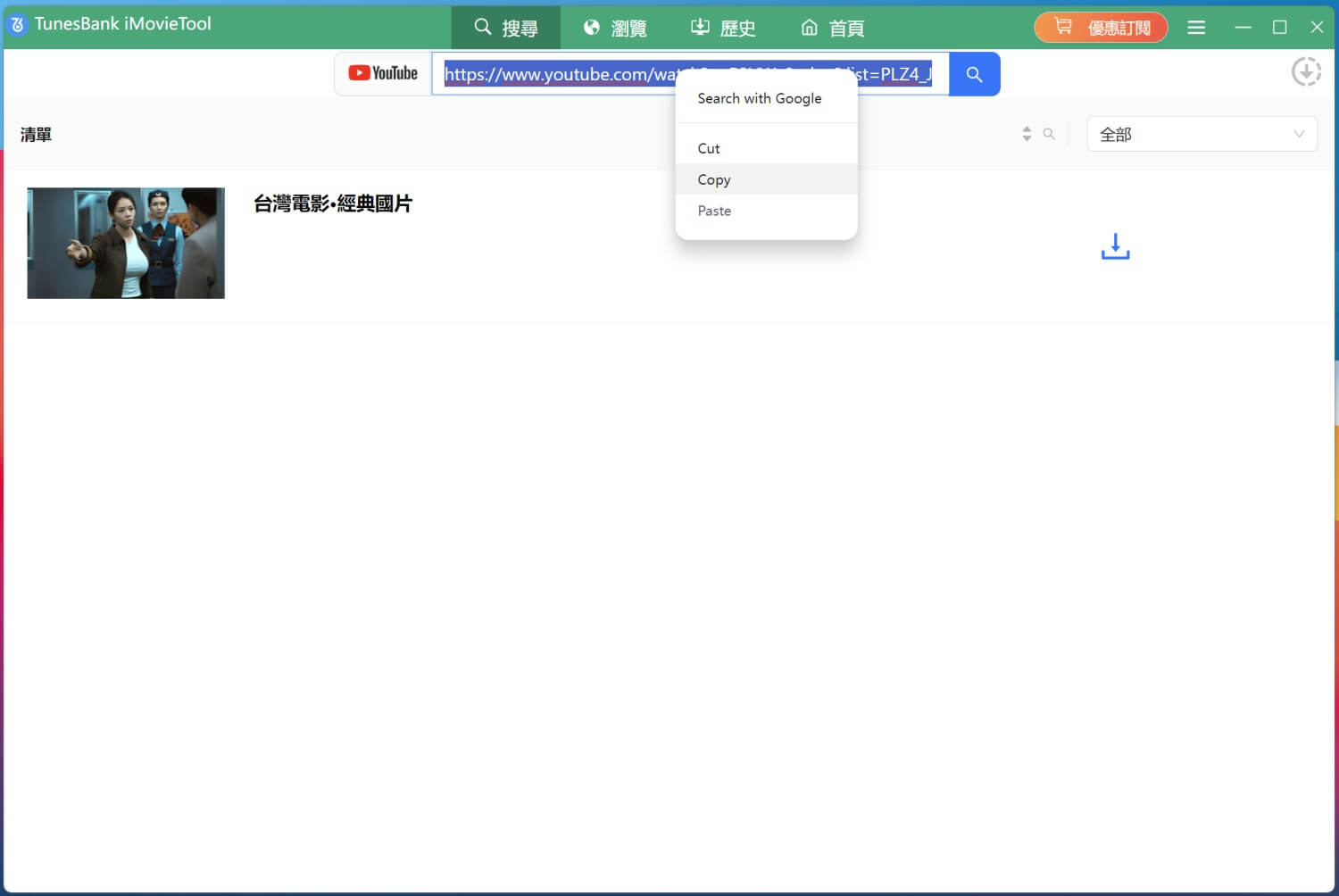This screenshot has width=1339, height=896.
Task: Switch to the 歷史 tab
Action: click(x=723, y=27)
